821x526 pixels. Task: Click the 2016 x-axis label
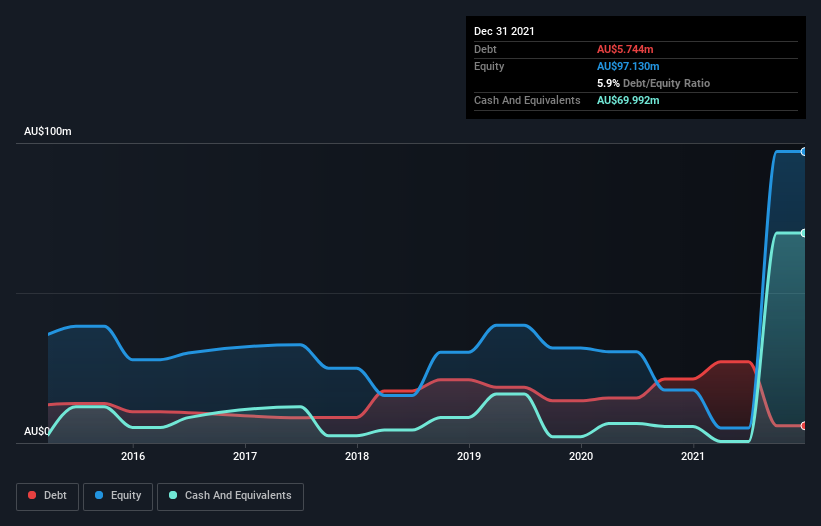click(133, 456)
